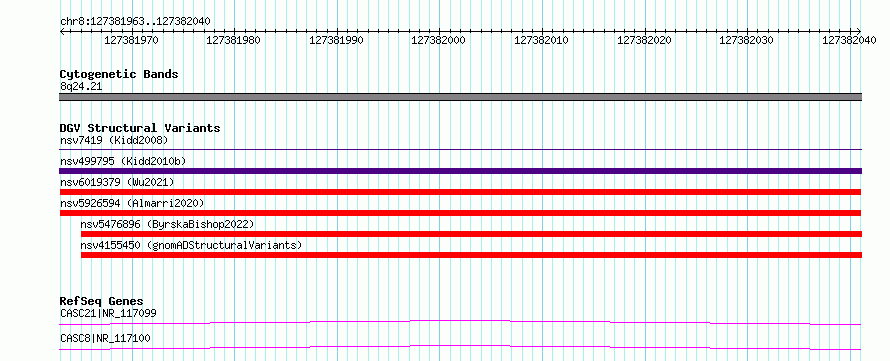
Task: Open nsv499795 (Kidd2010b) variant label
Action: click(123, 161)
